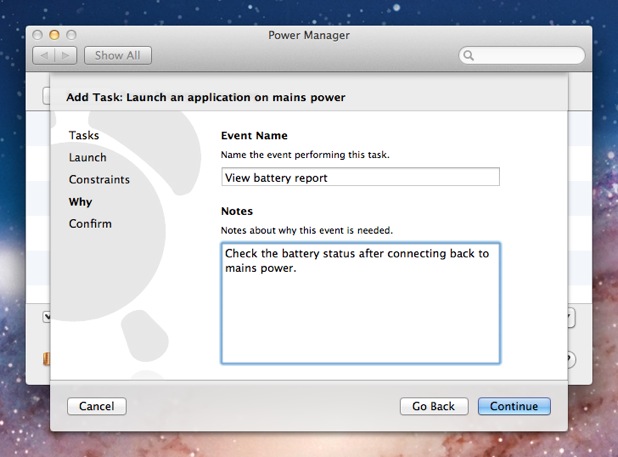Click 'Notes about why this event is needed.'
The height and width of the screenshot is (457, 618).
pos(307,230)
